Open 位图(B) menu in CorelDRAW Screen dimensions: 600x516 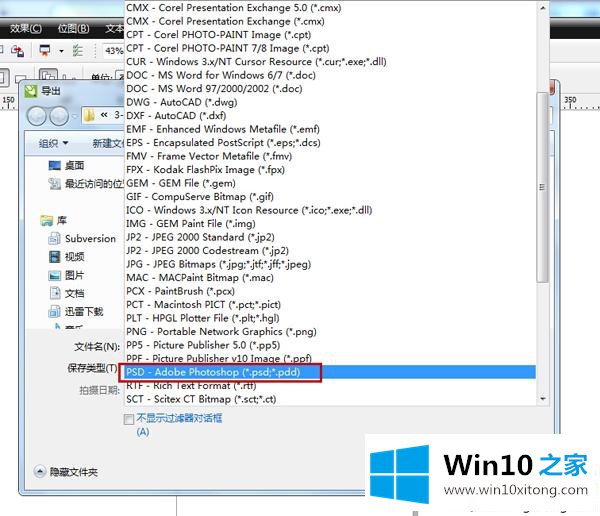click(x=73, y=29)
